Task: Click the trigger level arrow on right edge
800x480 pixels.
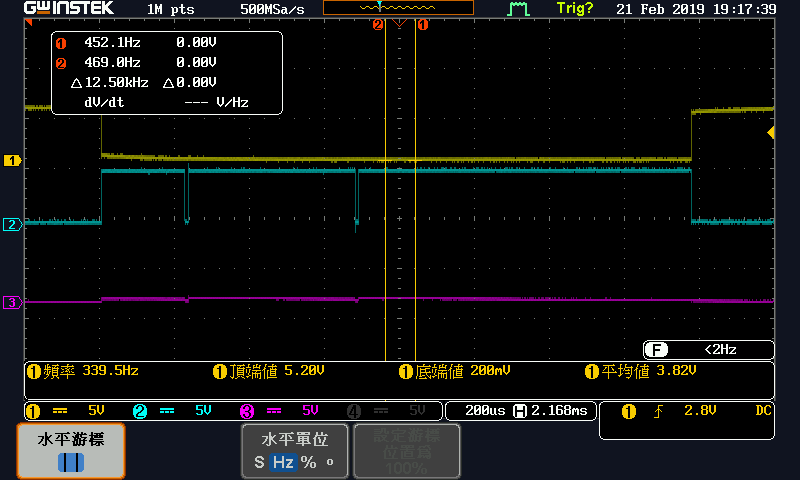Action: [x=770, y=133]
